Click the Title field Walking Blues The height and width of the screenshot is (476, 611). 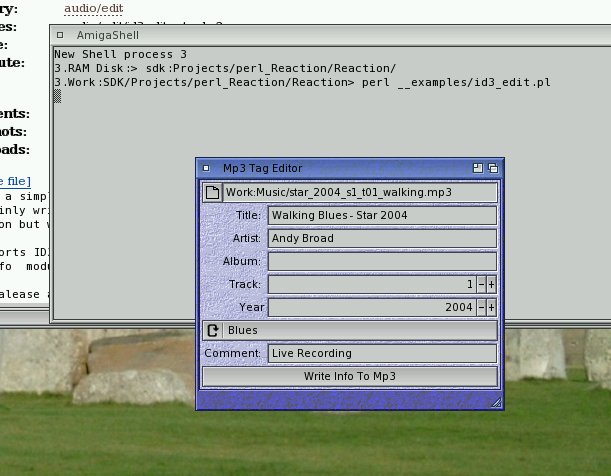[x=382, y=215]
